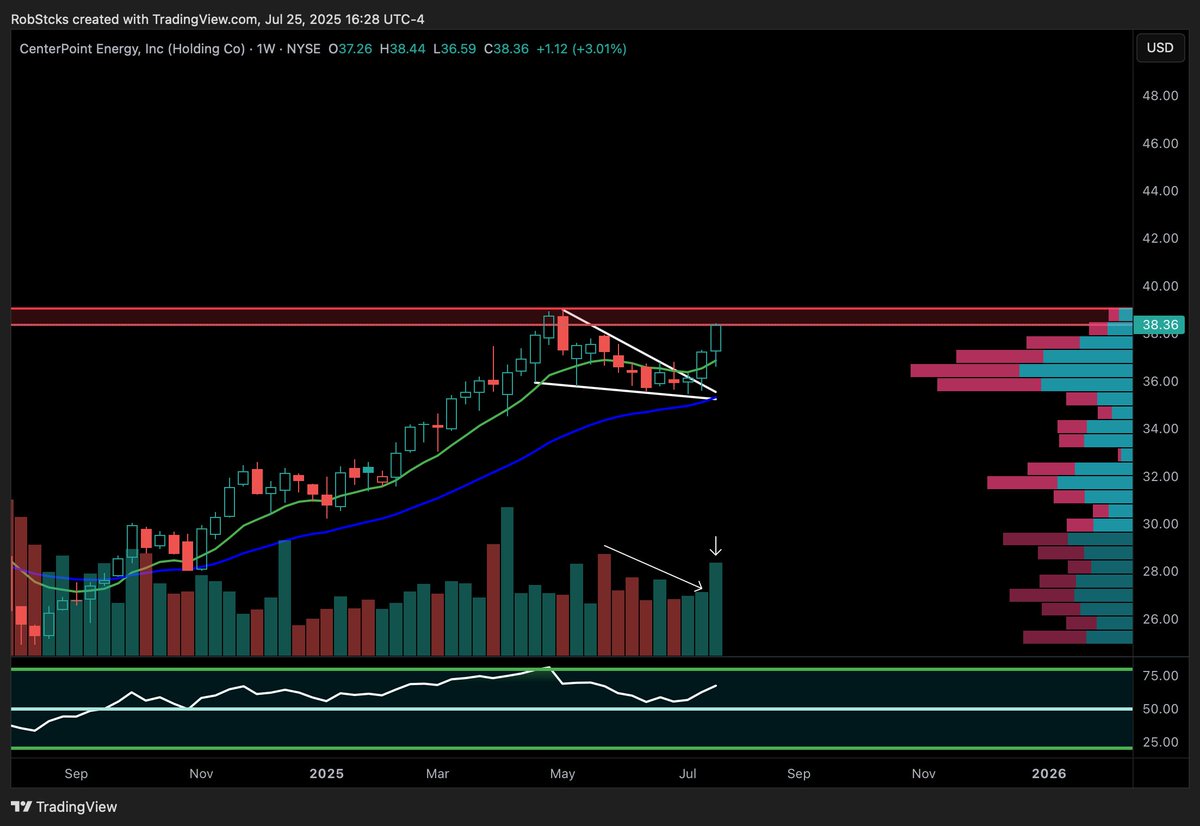Click the Jul time axis label
The image size is (1200, 826).
click(x=687, y=774)
